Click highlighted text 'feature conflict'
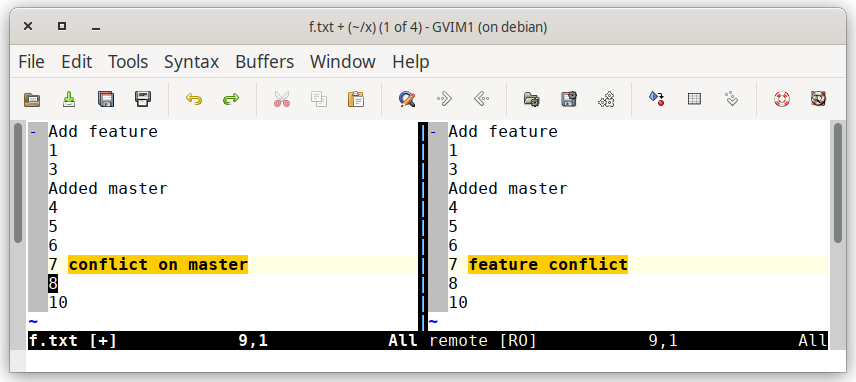 pyautogui.click(x=548, y=265)
